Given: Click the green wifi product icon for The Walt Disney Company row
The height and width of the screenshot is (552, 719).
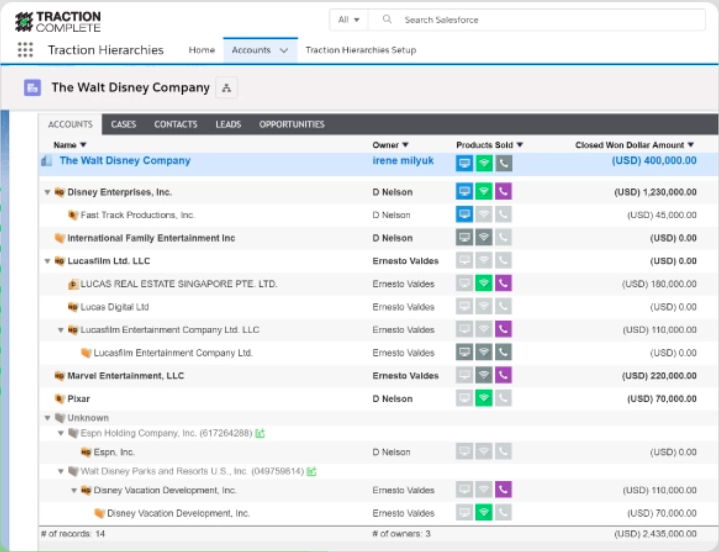Looking at the screenshot, I should pos(484,163).
